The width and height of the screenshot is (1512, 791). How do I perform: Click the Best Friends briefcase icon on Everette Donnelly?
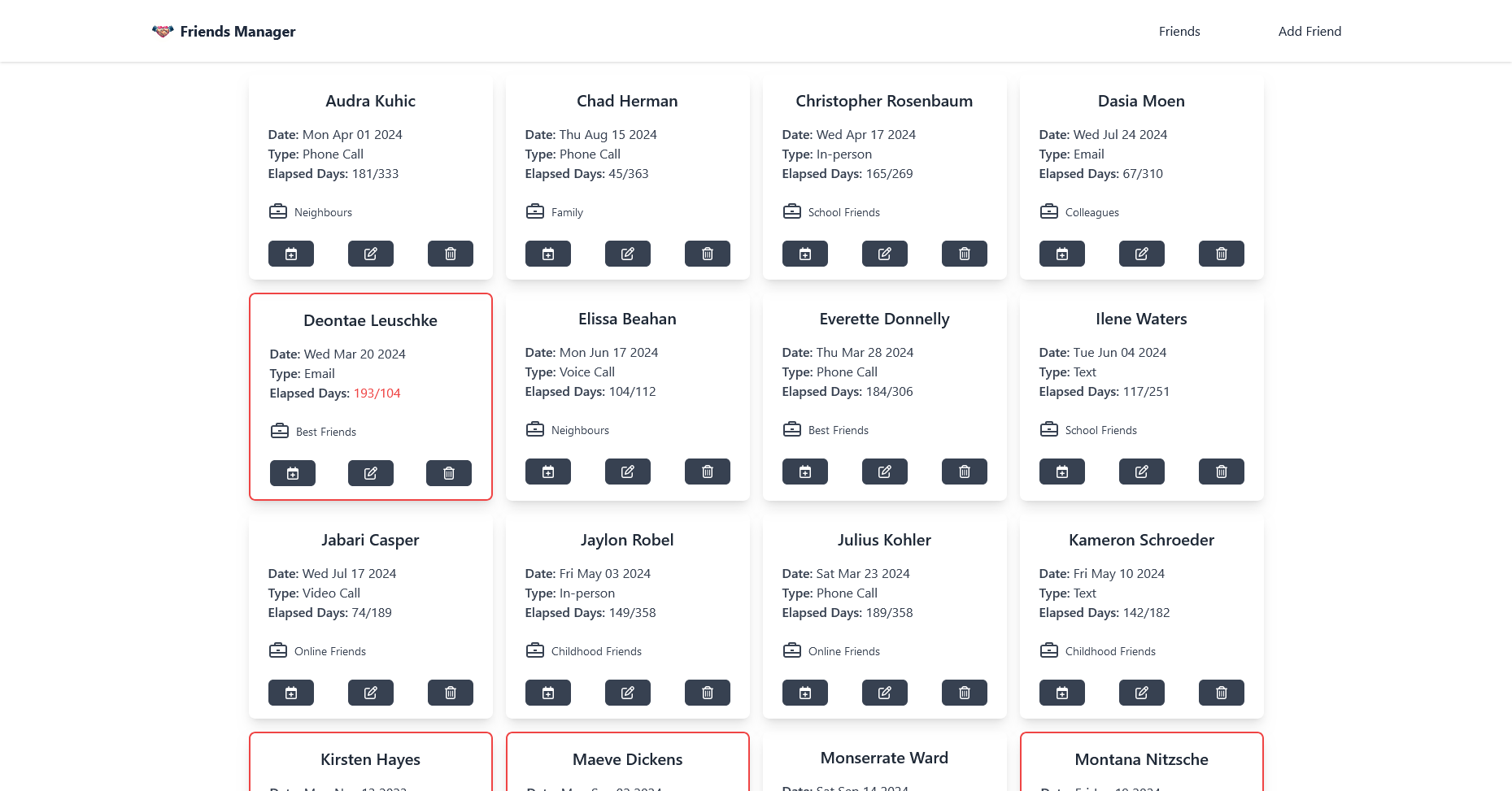pyautogui.click(x=791, y=429)
